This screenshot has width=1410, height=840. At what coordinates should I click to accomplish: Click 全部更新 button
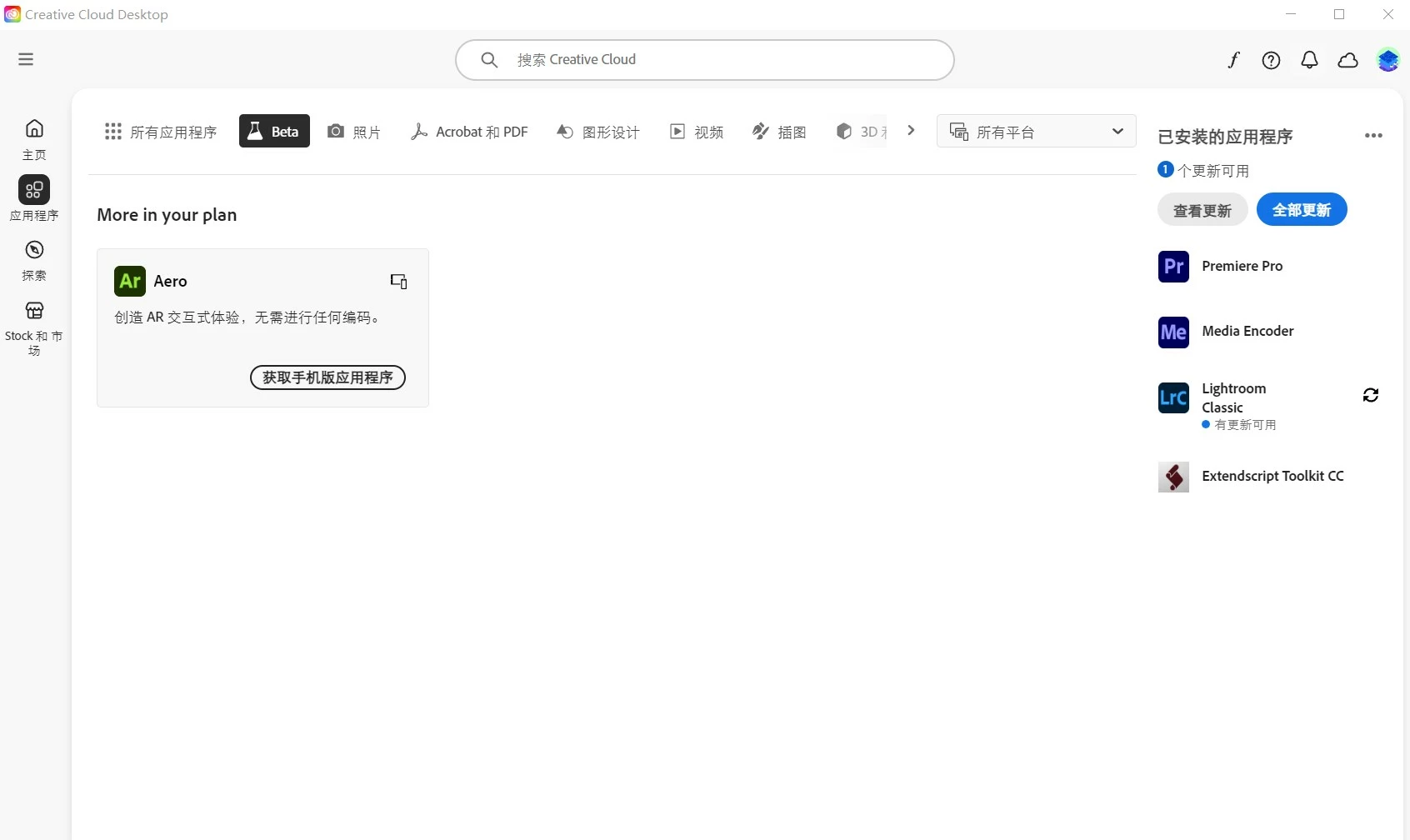click(x=1302, y=209)
